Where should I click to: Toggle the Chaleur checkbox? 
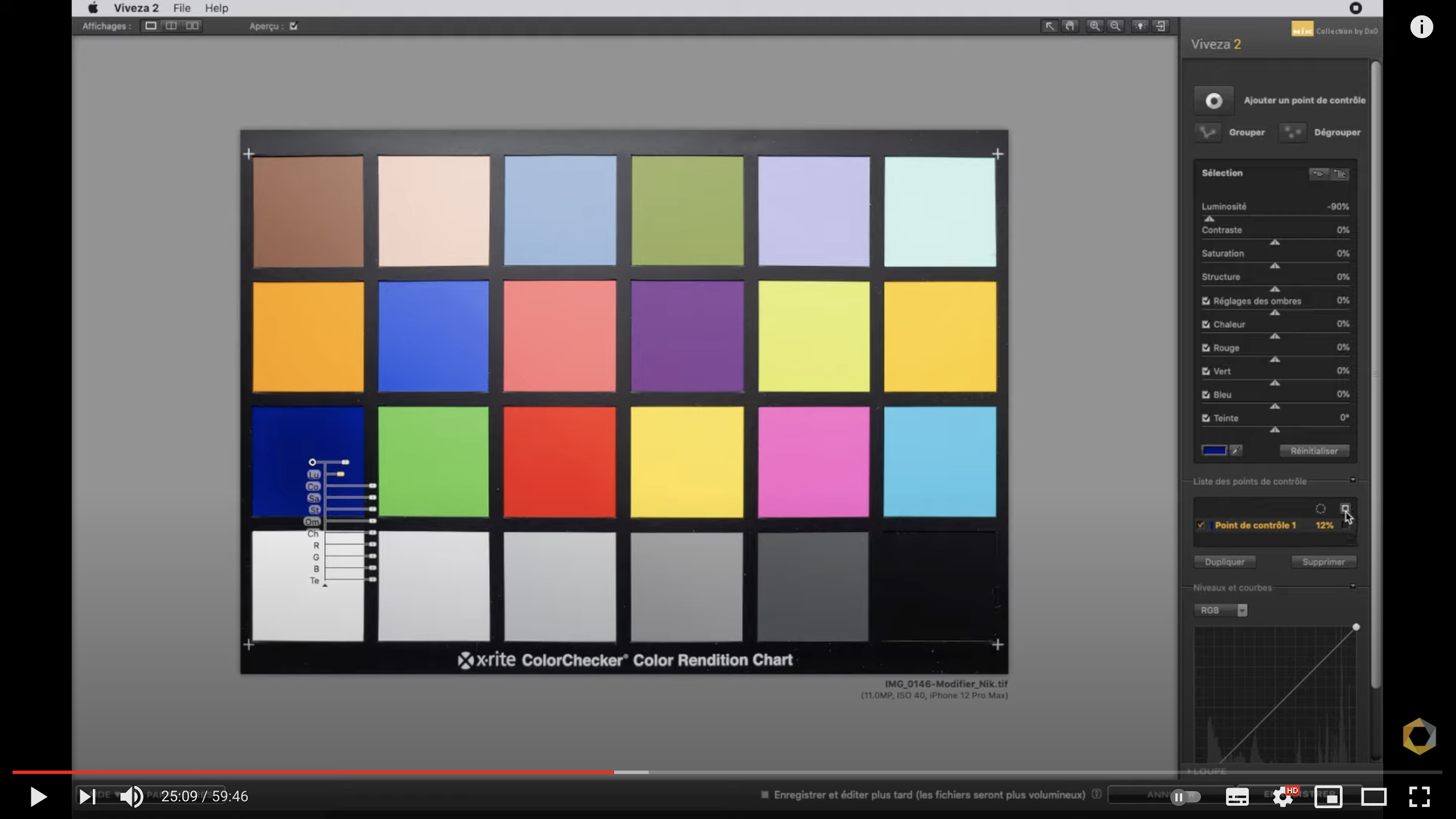click(1206, 324)
